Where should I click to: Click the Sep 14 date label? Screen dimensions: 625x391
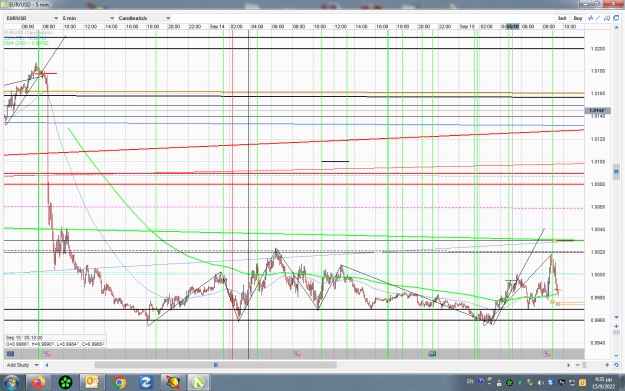point(217,27)
